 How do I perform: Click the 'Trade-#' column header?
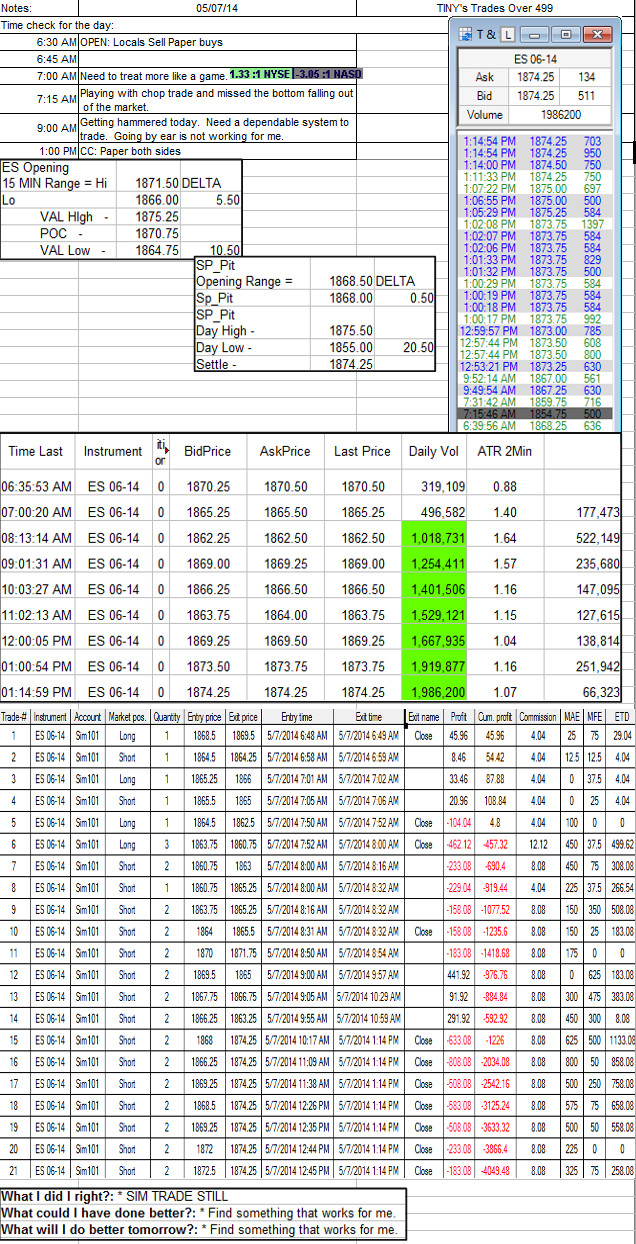point(14,717)
